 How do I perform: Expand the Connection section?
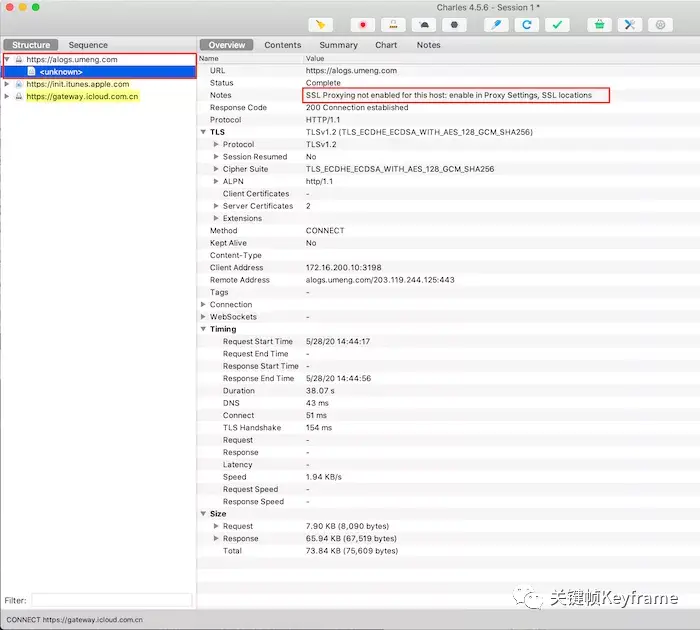[203, 305]
